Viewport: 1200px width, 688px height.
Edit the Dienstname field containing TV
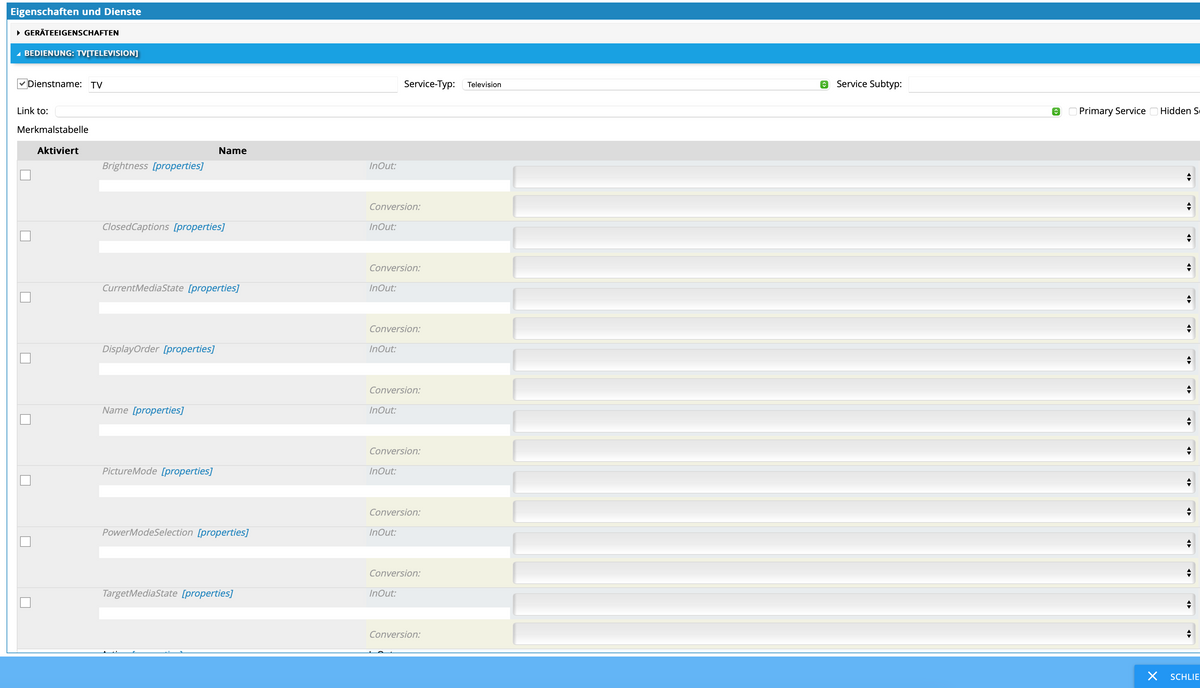(243, 85)
